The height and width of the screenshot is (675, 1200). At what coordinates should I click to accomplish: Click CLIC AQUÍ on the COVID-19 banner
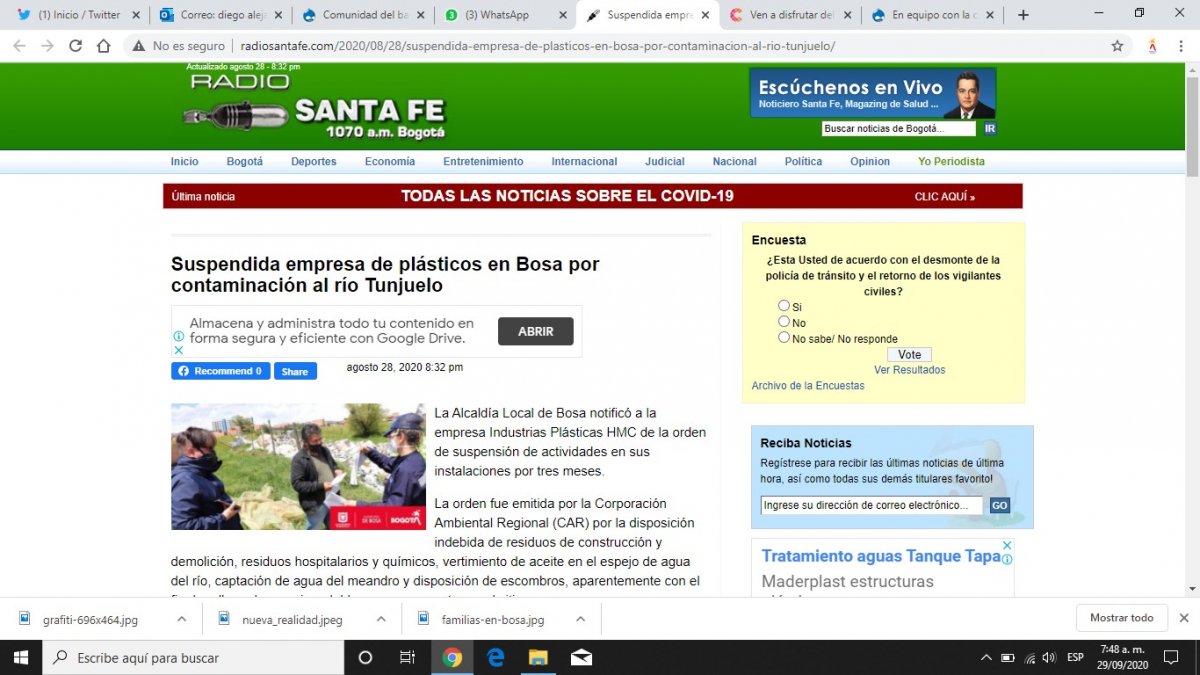click(x=945, y=197)
